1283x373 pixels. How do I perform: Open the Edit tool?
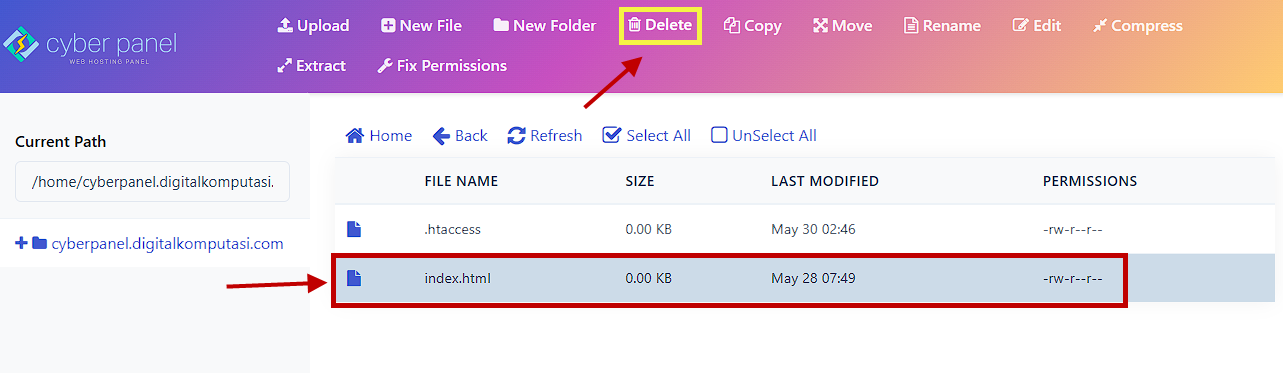tap(1037, 25)
